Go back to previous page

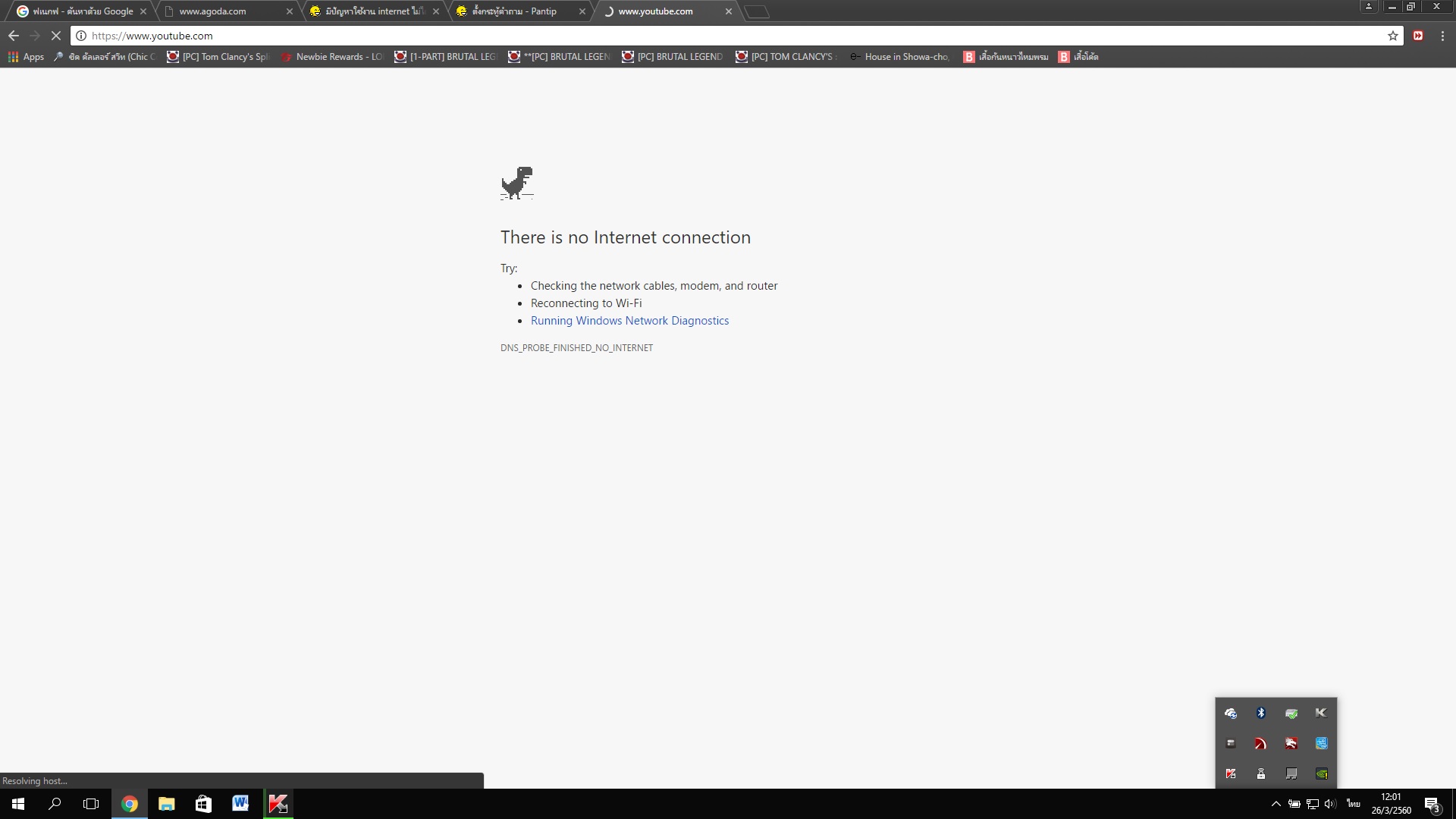click(14, 36)
